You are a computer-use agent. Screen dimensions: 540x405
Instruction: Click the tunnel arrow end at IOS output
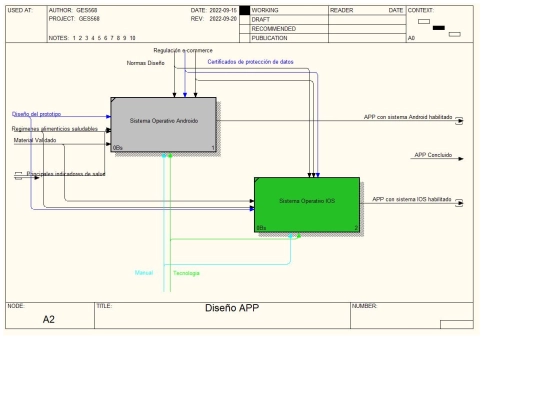459,203
